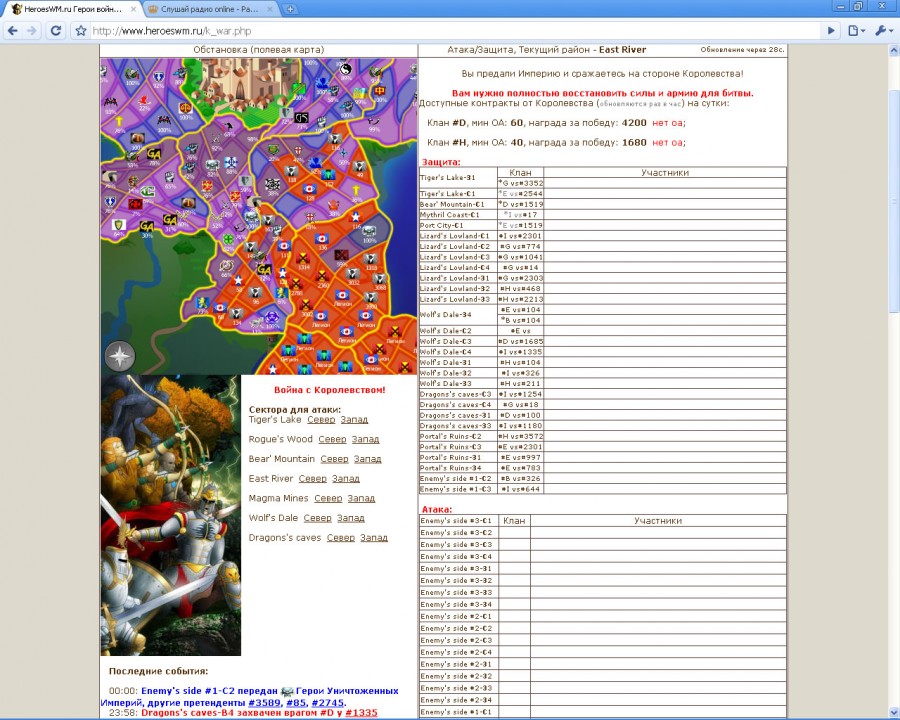Select the black GS clan emblem on the map
The height and width of the screenshot is (720, 900).
[x=301, y=118]
